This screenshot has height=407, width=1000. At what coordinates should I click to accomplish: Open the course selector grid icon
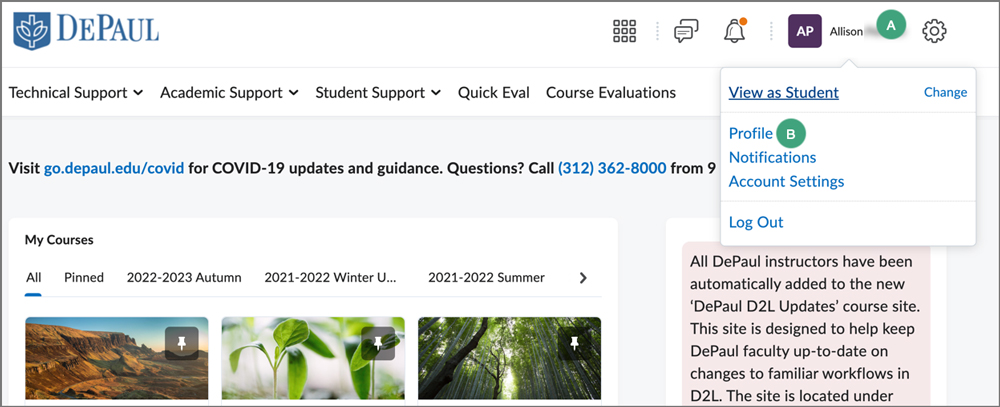[624, 31]
